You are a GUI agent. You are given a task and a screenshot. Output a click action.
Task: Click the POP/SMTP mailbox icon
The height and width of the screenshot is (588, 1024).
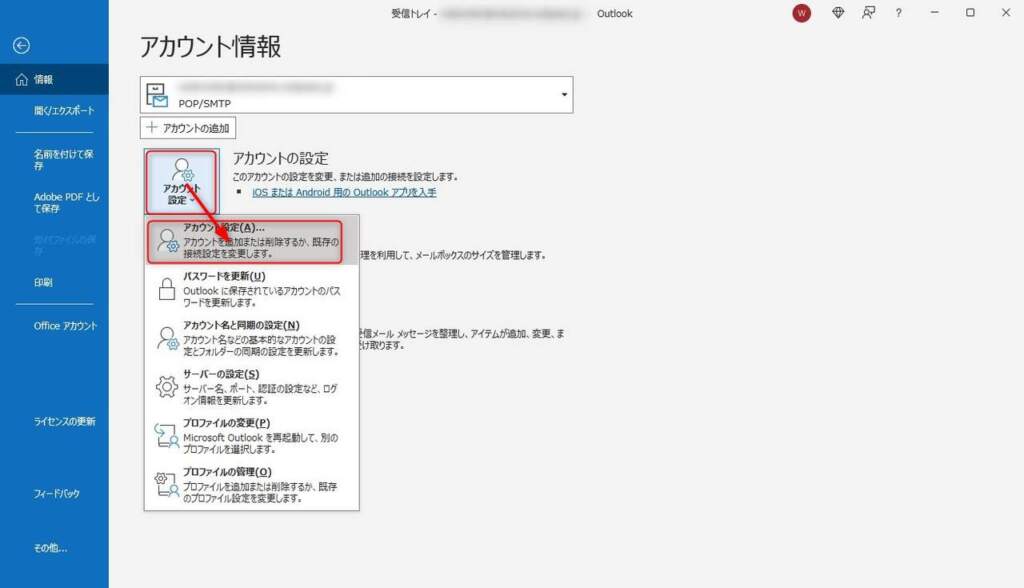(x=157, y=95)
